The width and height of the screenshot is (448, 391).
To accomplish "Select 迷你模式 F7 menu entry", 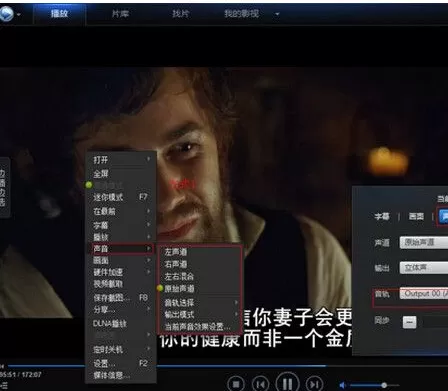I will click(x=121, y=197).
